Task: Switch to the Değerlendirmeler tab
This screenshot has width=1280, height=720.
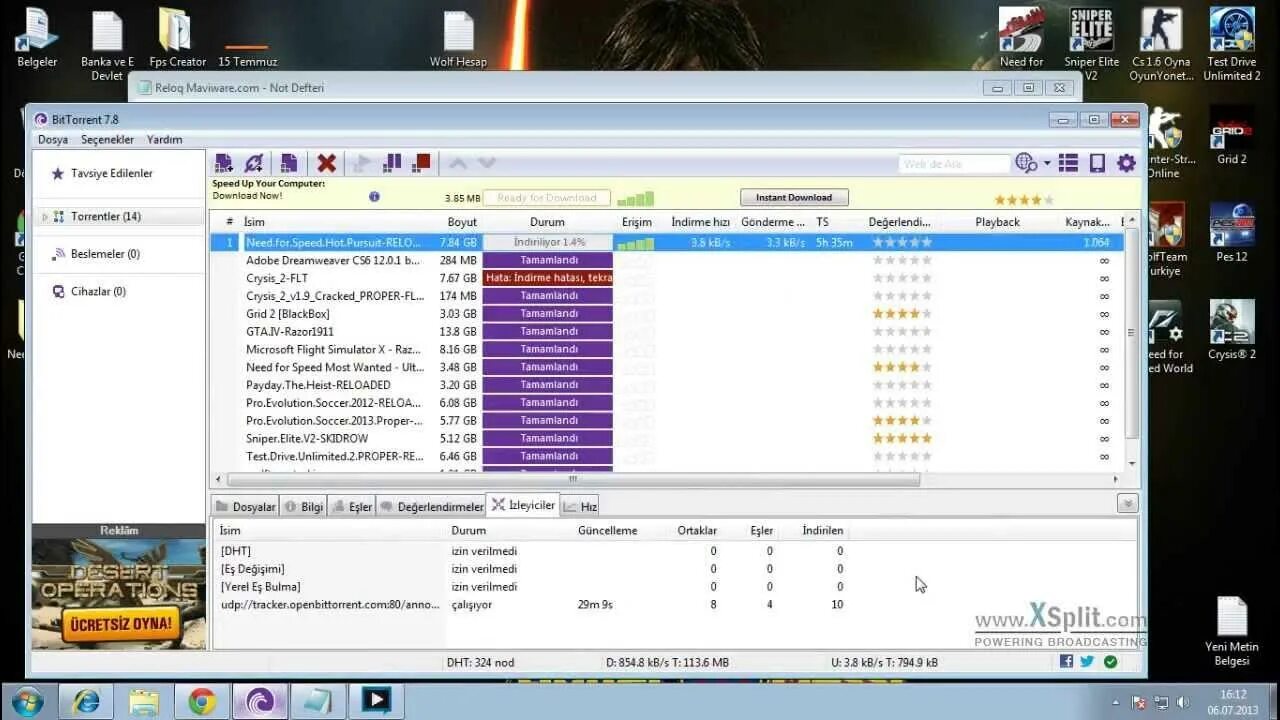Action: click(x=432, y=507)
